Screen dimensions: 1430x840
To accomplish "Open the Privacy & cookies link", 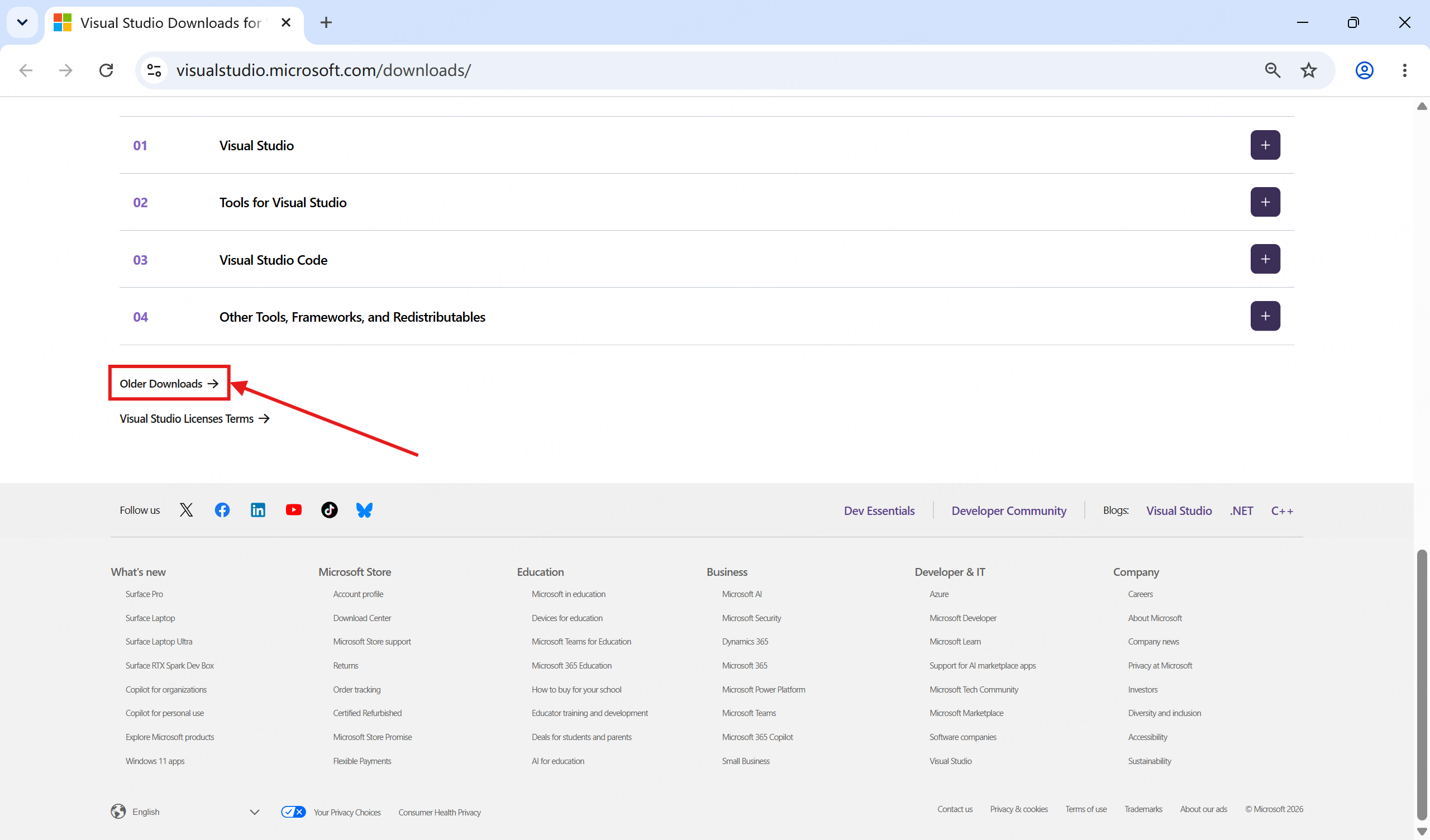I will [1019, 809].
